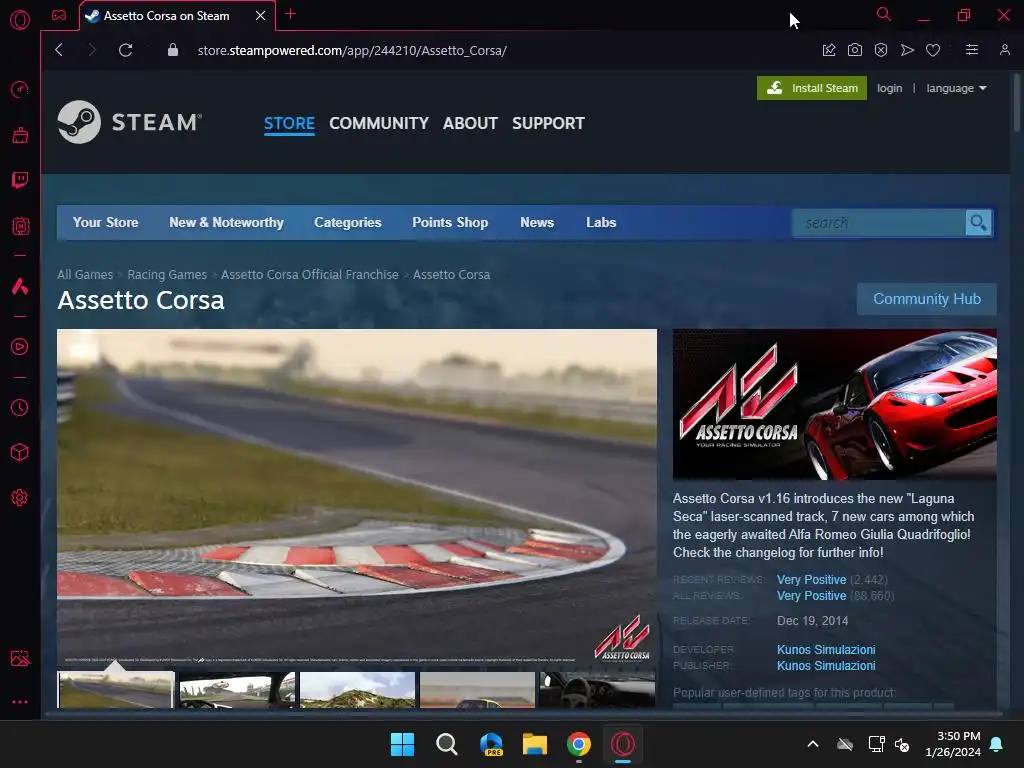Click All Games breadcrumb
This screenshot has height=768, width=1024.
[x=85, y=275]
